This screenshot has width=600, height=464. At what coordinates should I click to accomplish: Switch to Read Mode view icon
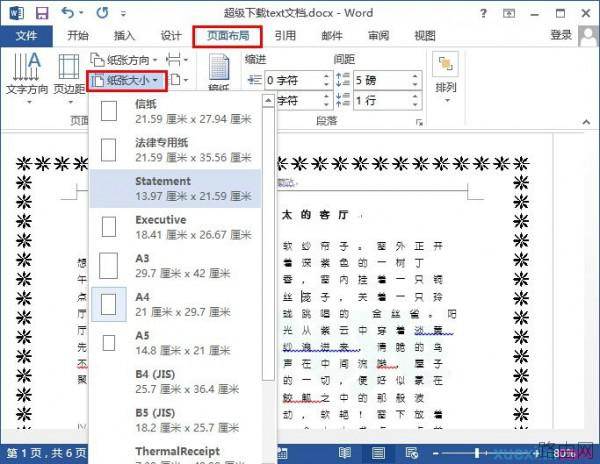pyautogui.click(x=344, y=453)
